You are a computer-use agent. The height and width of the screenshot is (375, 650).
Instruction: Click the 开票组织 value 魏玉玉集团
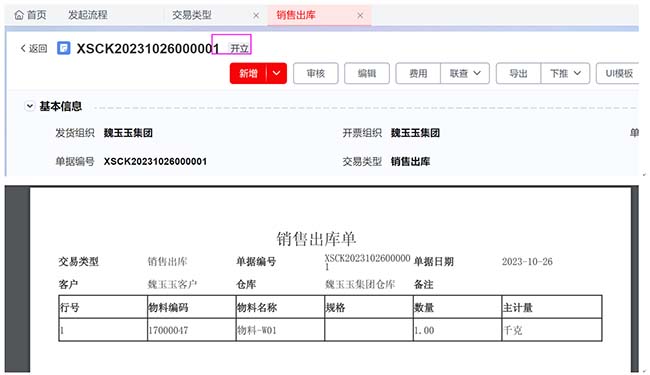coord(415,133)
